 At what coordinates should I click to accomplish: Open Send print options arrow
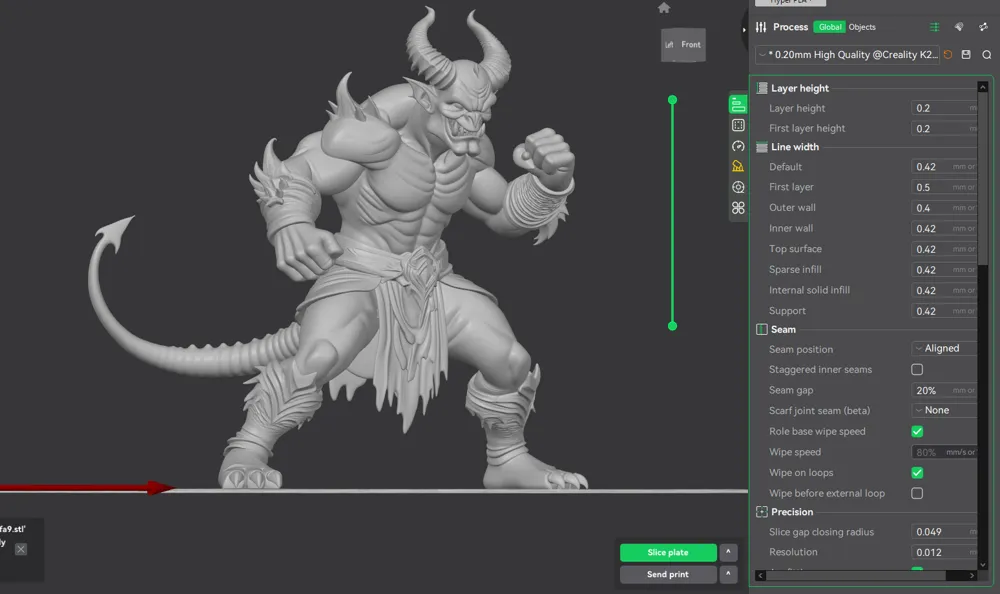pos(728,574)
